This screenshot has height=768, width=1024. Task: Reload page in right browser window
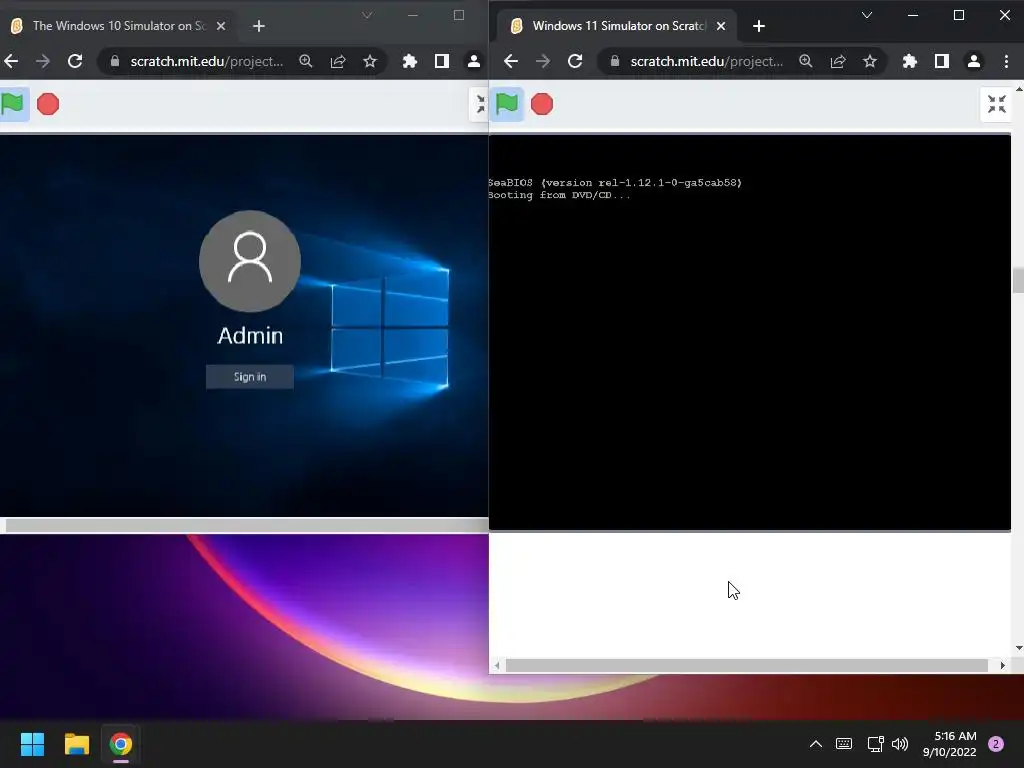575,61
